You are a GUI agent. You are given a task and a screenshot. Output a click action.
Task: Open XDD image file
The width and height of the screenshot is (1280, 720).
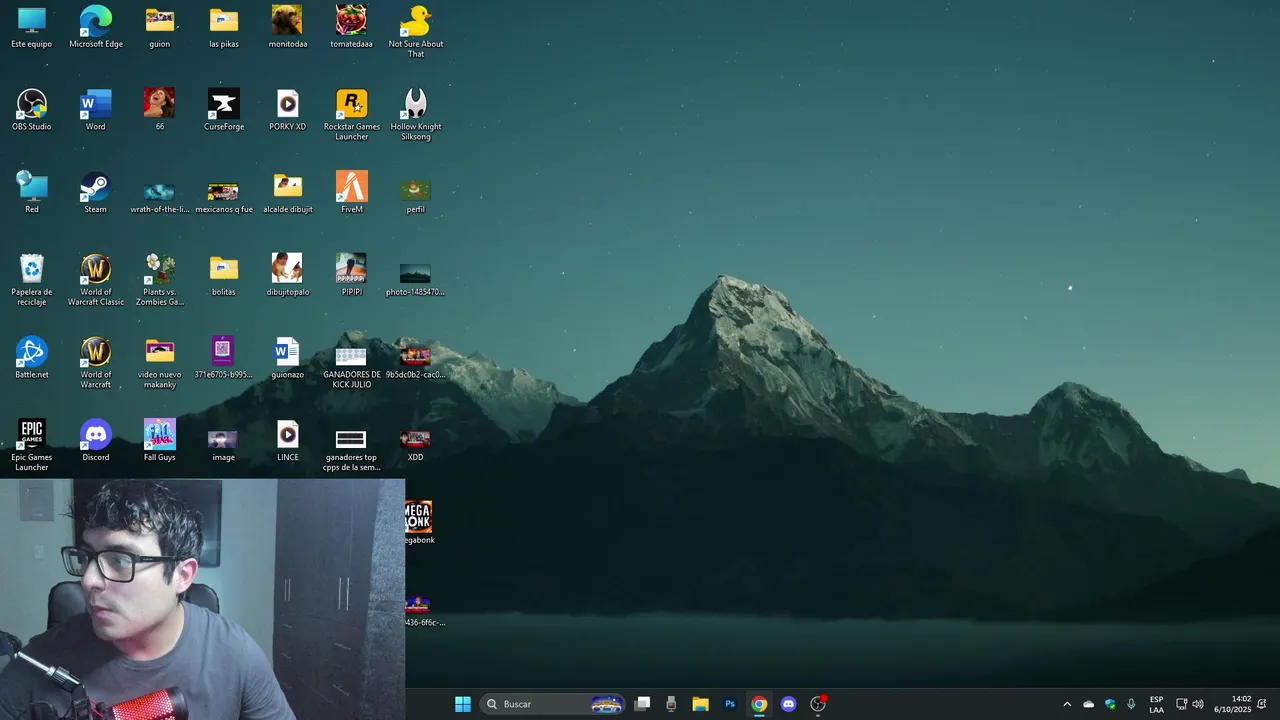(416, 445)
